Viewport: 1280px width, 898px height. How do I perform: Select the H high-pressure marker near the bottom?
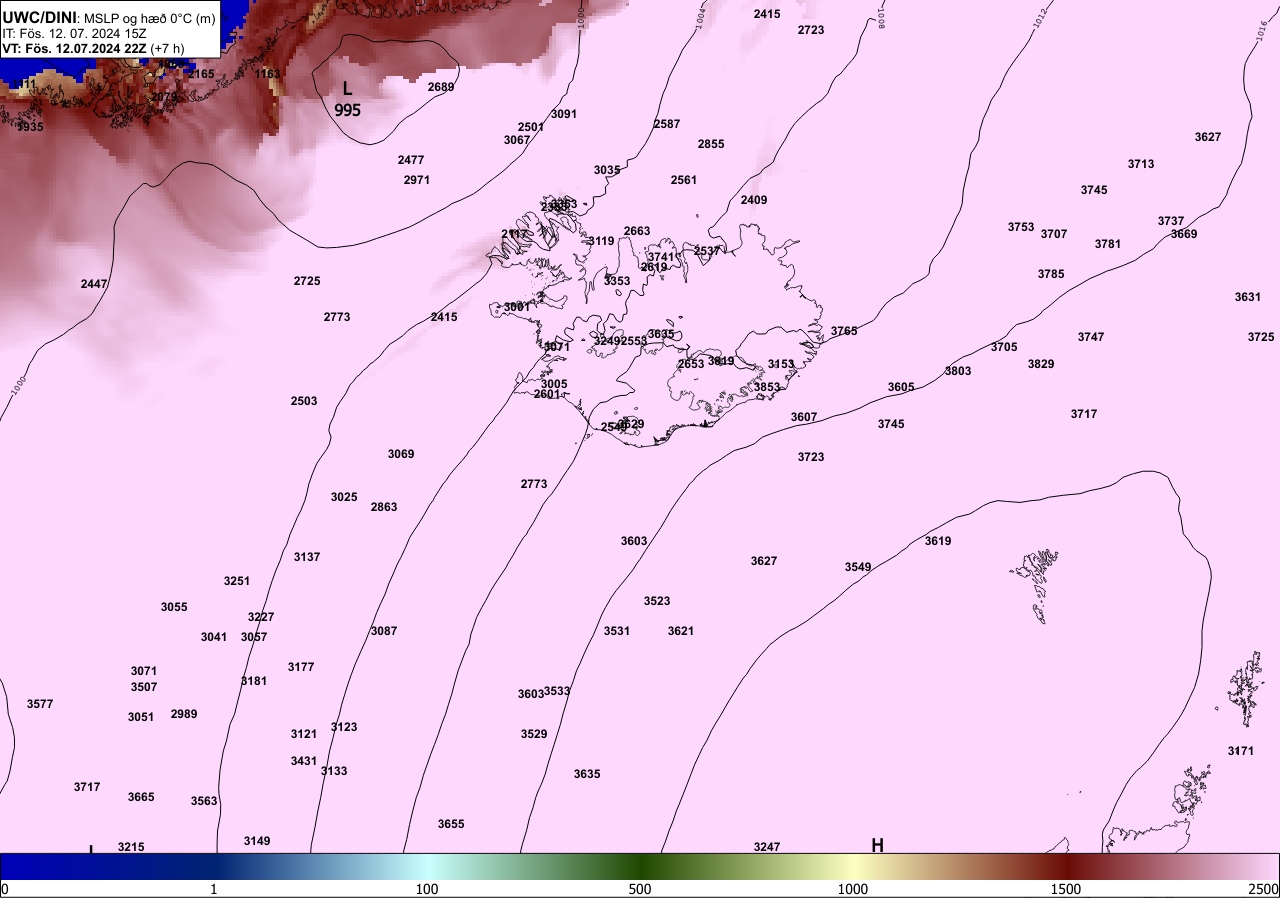[x=877, y=844]
